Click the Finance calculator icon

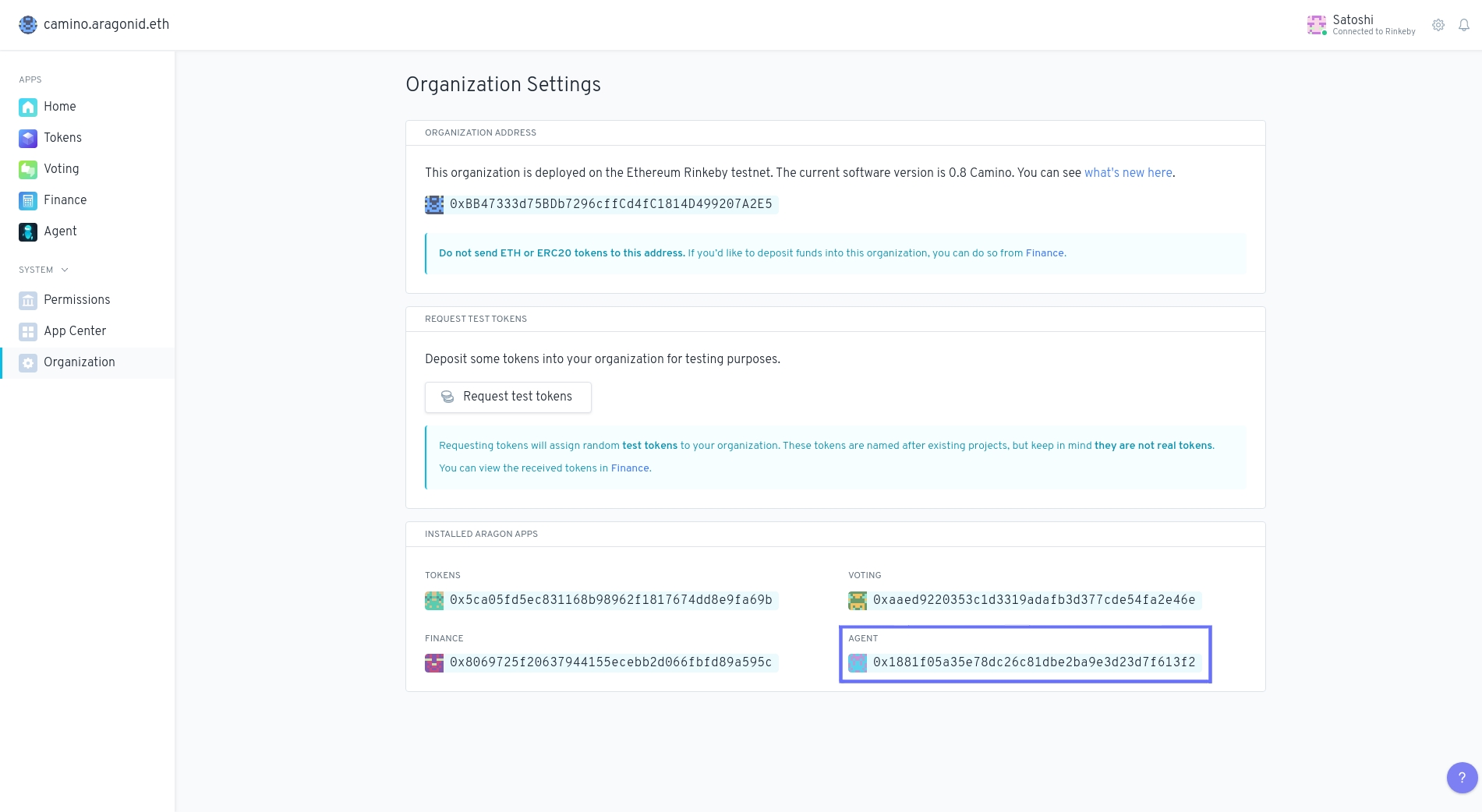coord(28,200)
